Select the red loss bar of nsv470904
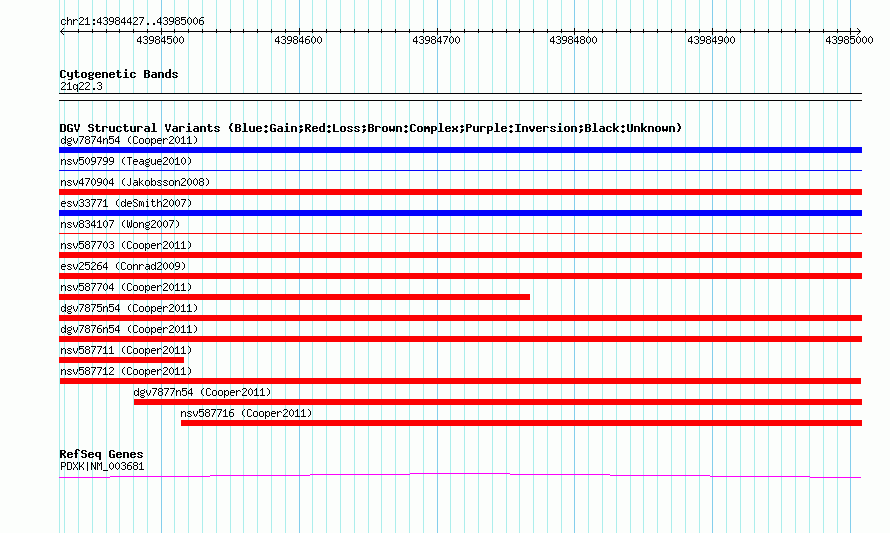890x533 pixels. click(460, 192)
